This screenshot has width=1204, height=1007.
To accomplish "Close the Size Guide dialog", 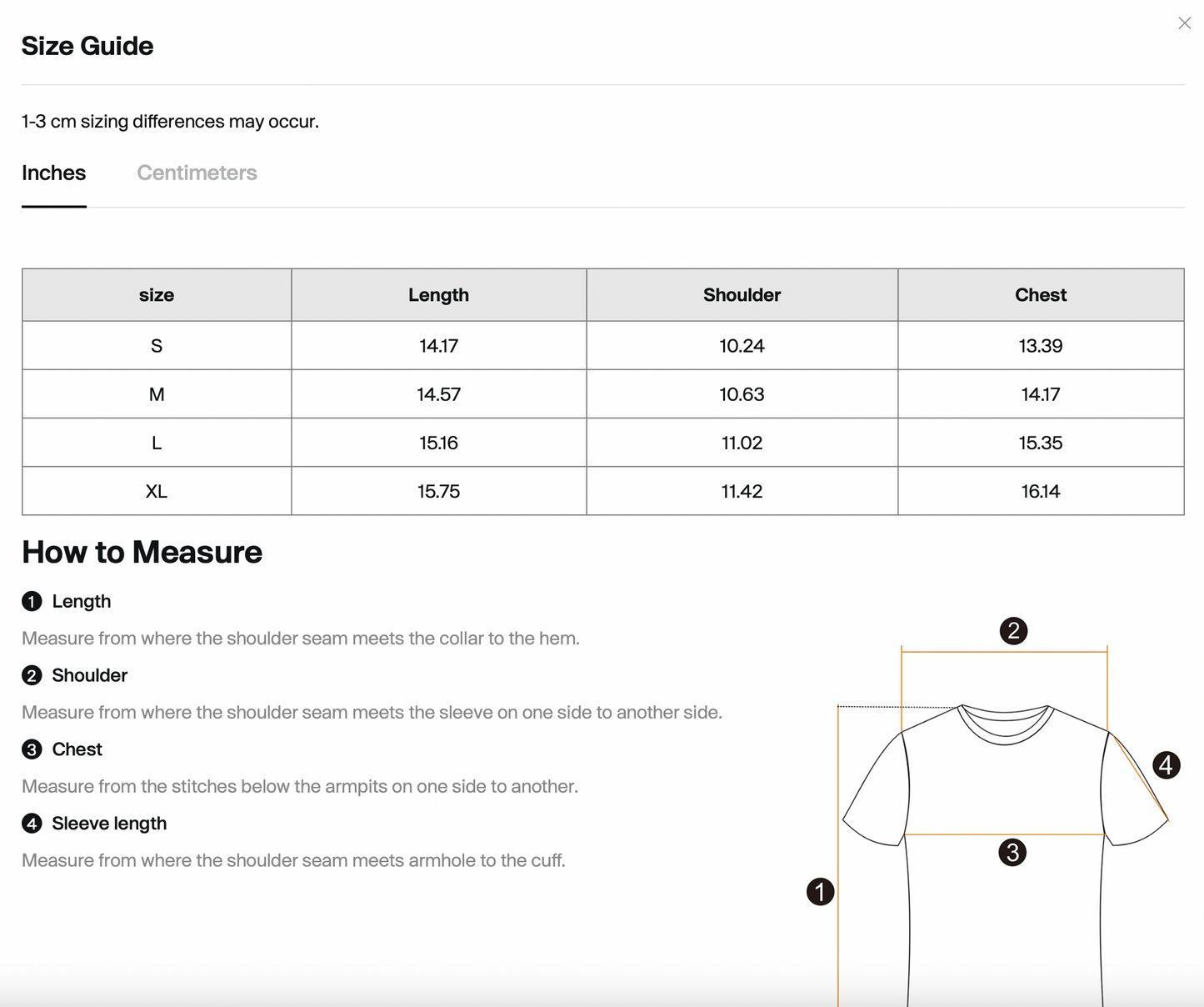I will pos(1184,23).
